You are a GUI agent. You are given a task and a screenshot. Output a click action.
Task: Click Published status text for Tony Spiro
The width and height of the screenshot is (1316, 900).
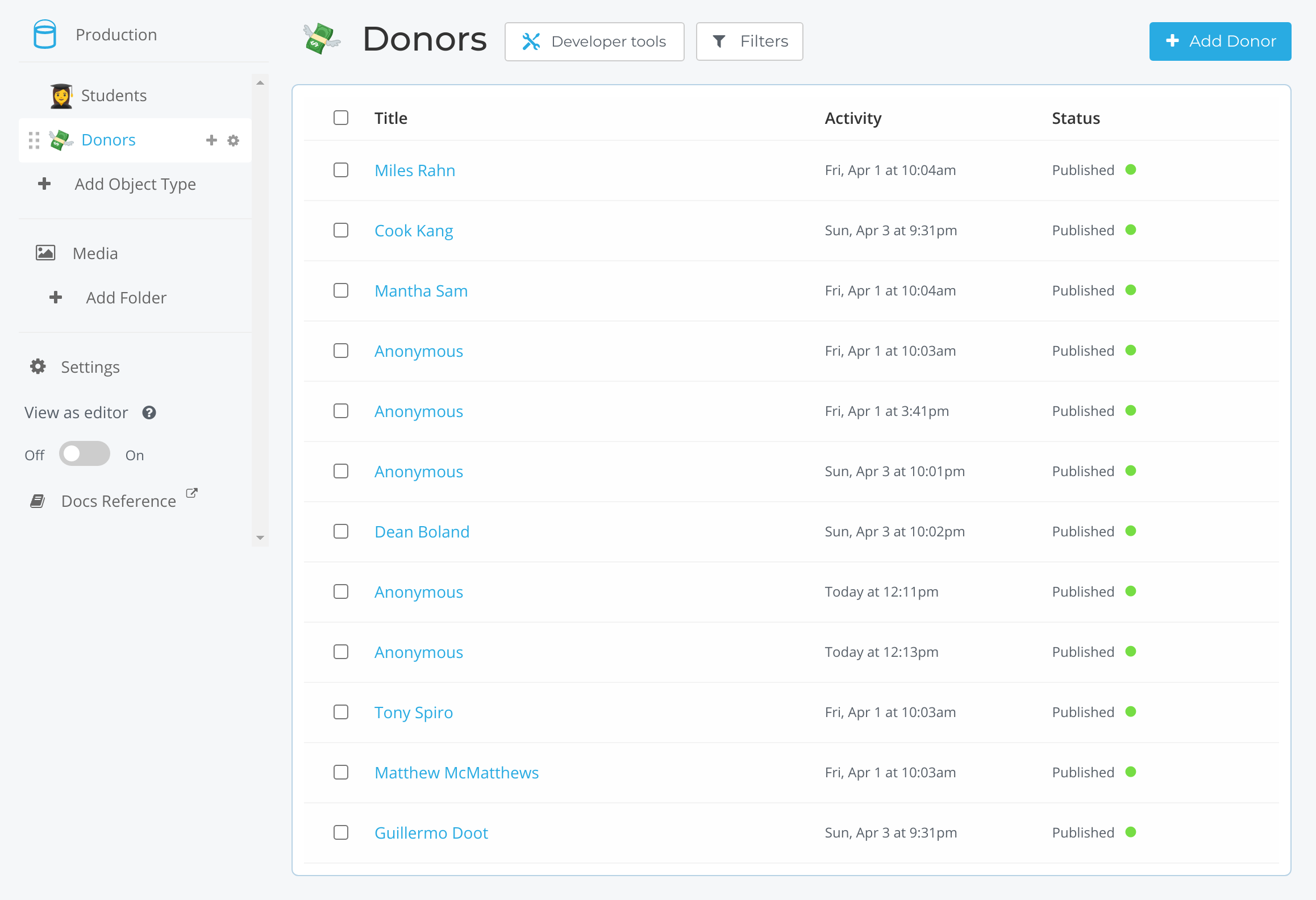1083,712
